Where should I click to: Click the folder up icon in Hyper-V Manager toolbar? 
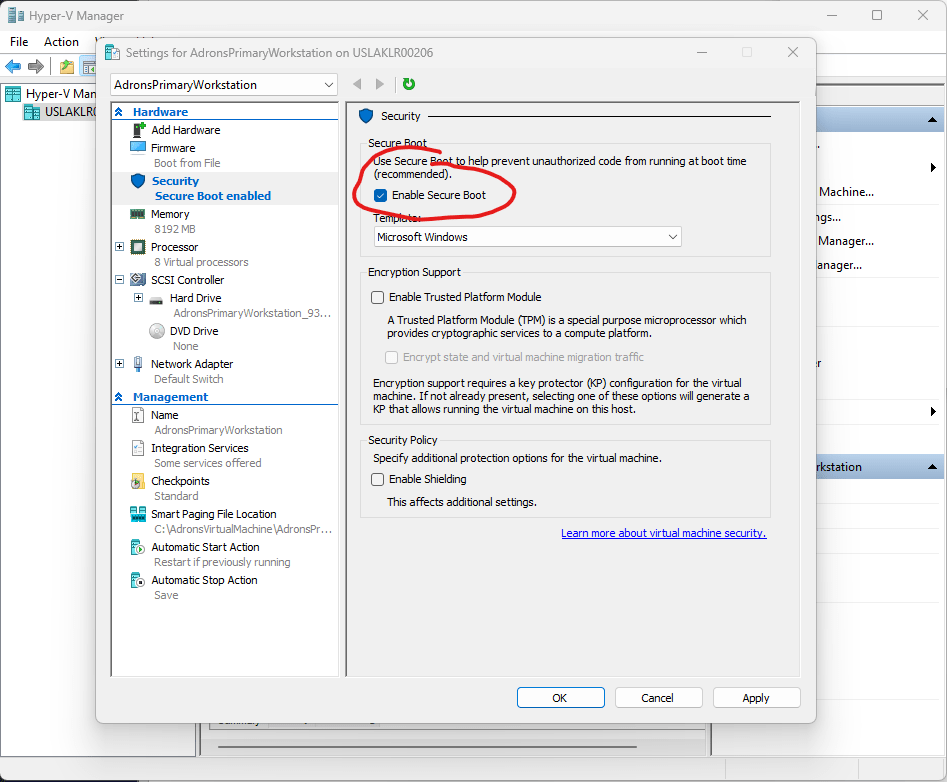(x=66, y=66)
